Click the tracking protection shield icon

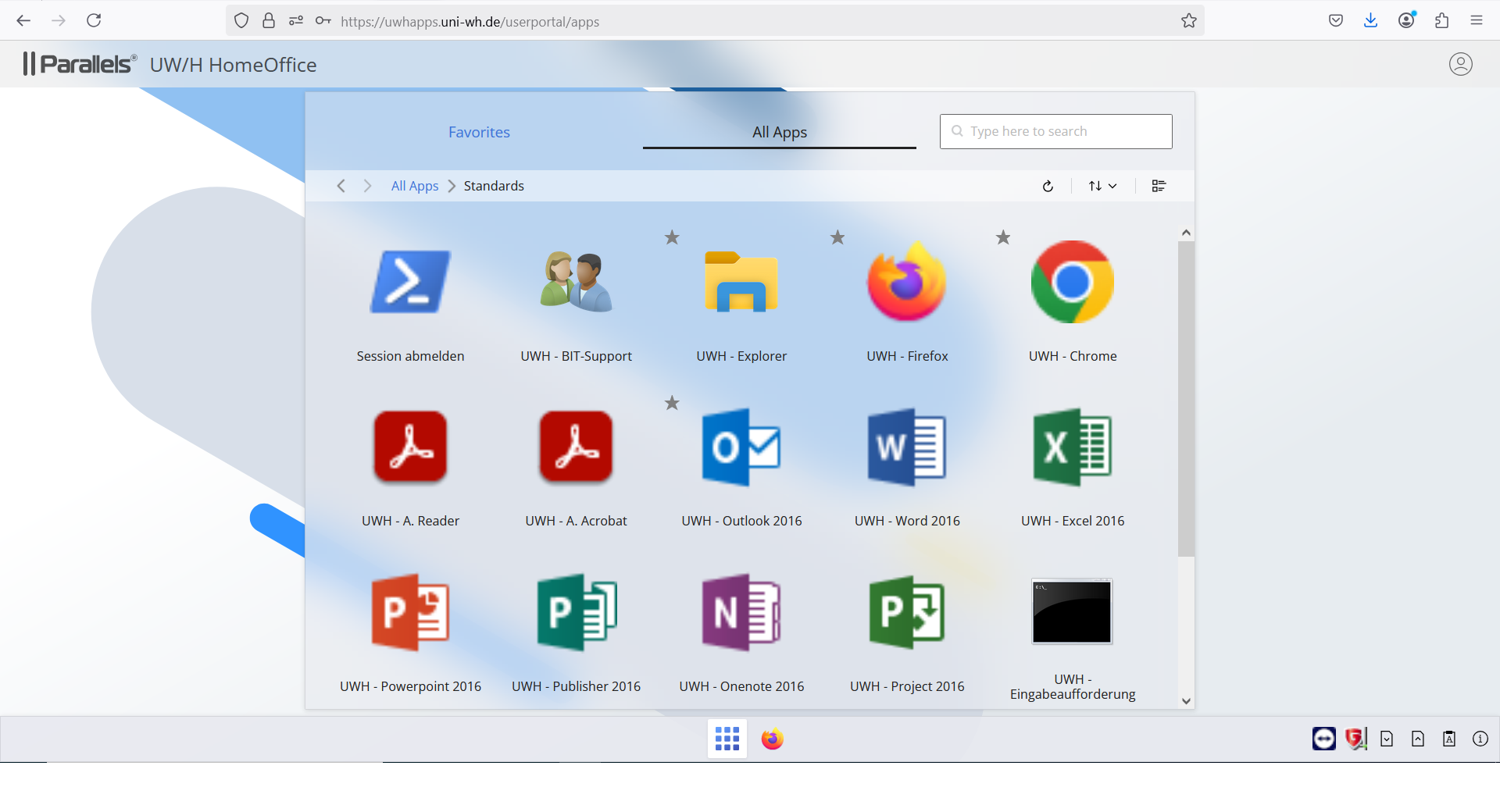(241, 21)
